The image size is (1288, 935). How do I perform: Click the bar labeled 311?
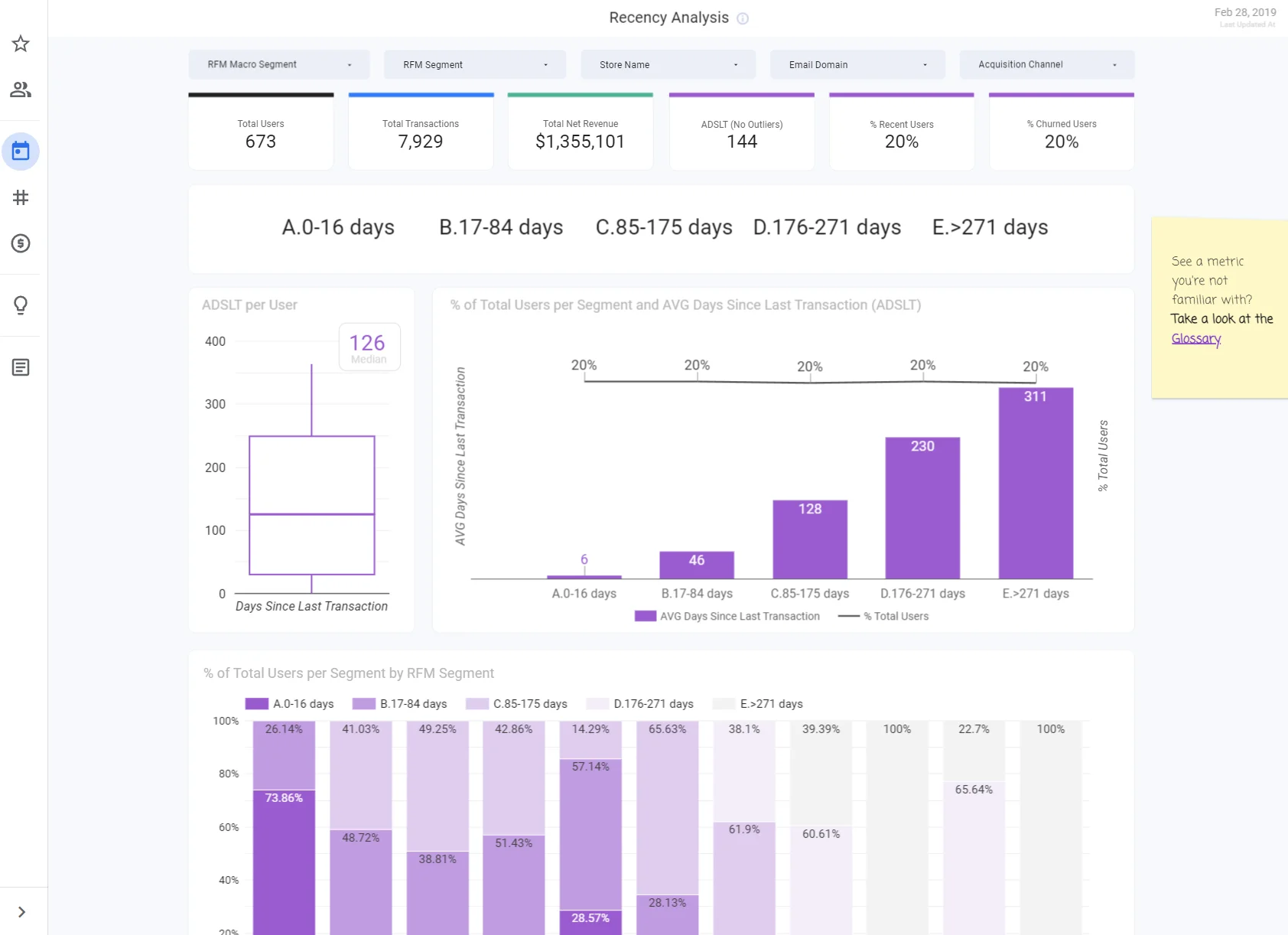(x=1036, y=483)
